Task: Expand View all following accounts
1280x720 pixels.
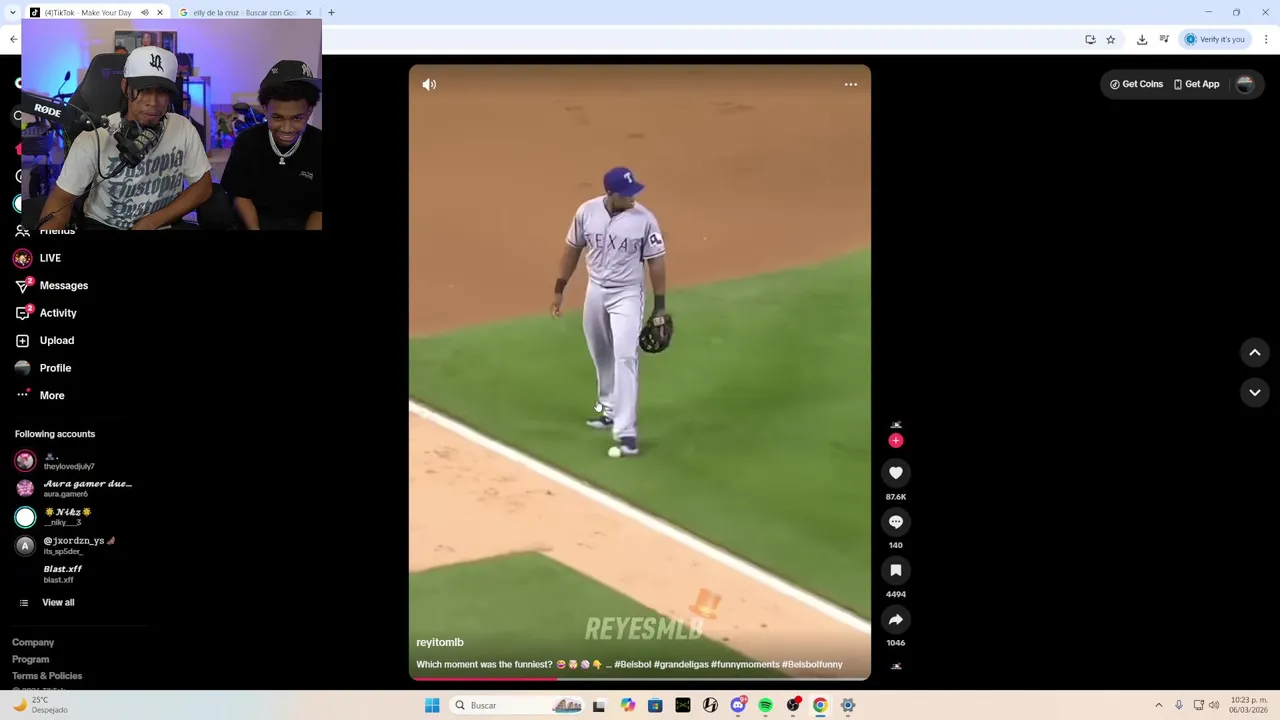Action: point(58,603)
